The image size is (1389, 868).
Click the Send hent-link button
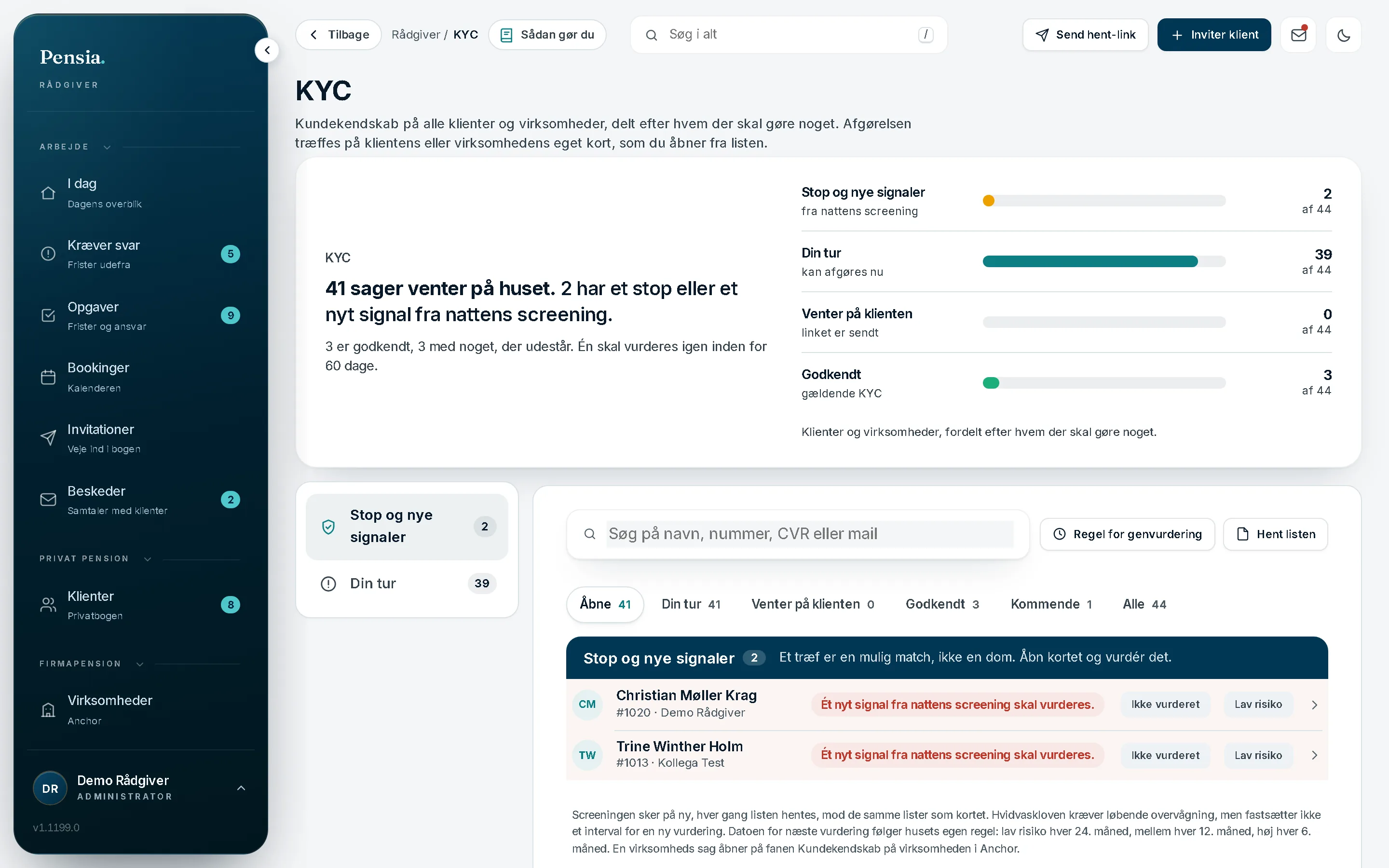1085,35
